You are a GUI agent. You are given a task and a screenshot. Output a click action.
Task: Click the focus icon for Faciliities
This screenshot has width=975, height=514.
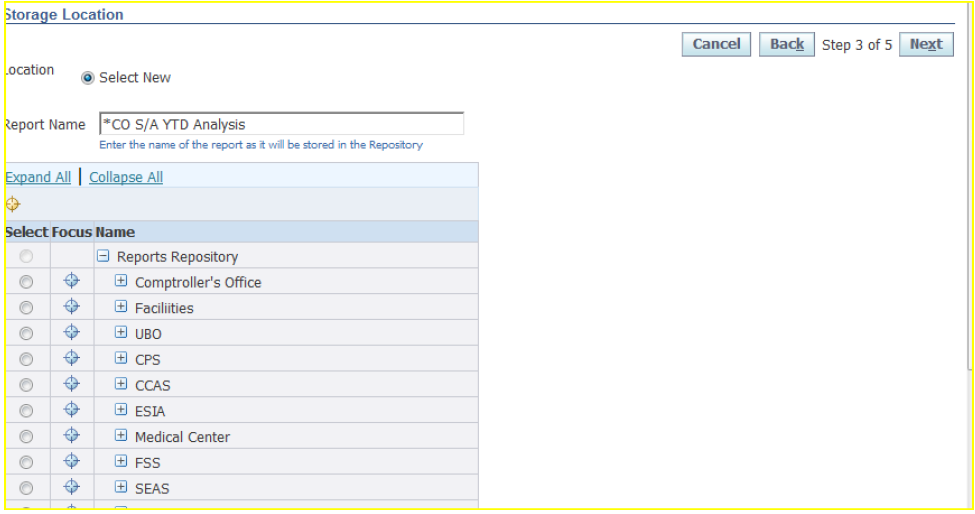tap(72, 306)
